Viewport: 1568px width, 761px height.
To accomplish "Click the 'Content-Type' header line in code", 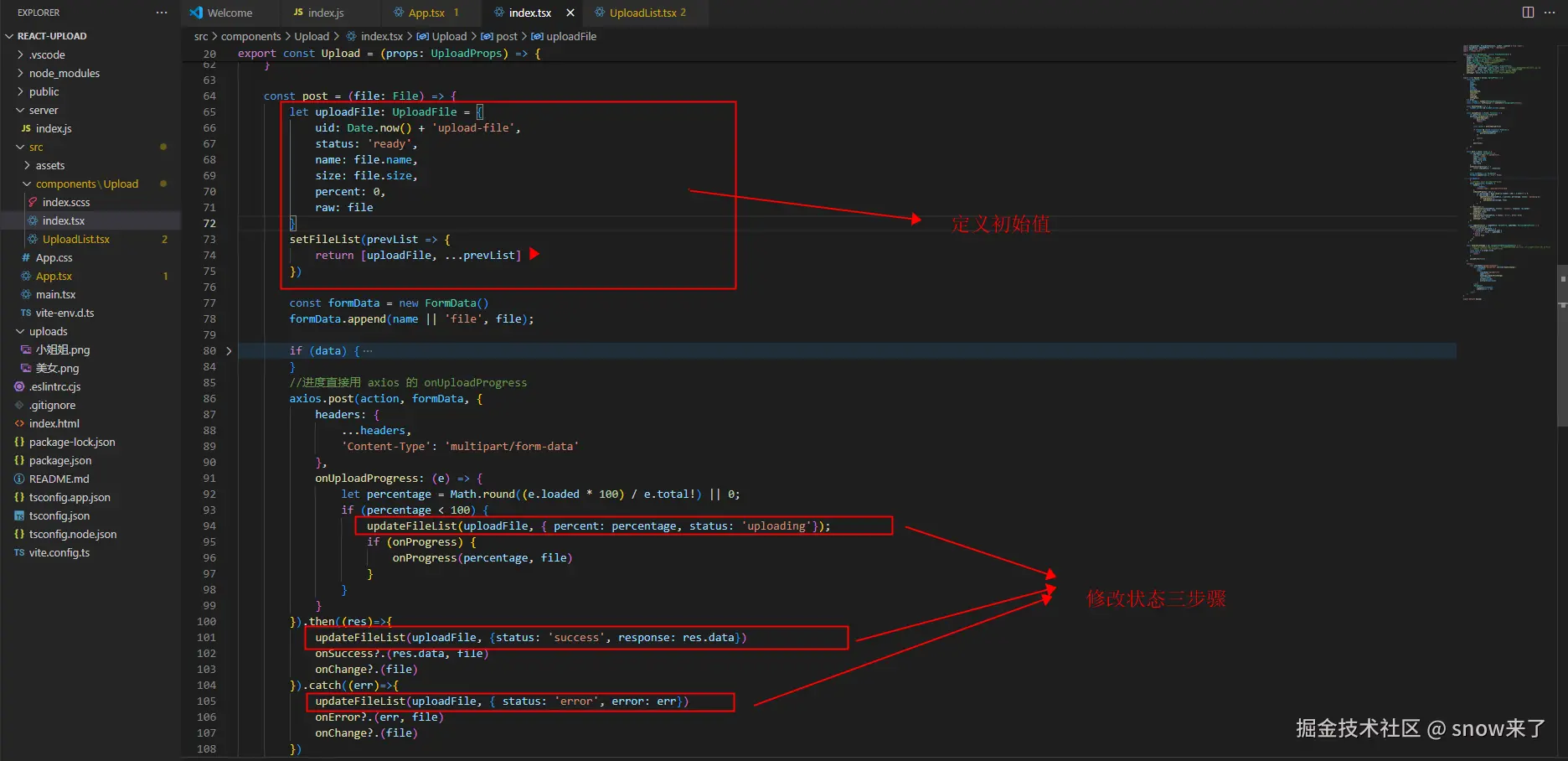I will [459, 447].
